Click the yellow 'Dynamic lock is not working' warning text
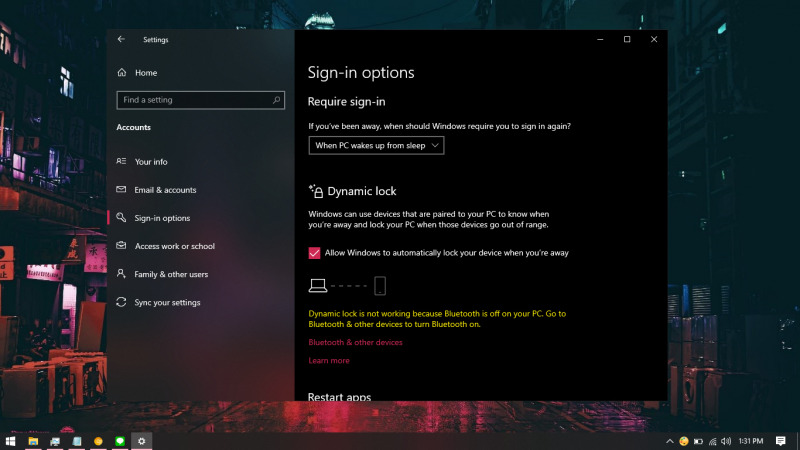 click(437, 319)
